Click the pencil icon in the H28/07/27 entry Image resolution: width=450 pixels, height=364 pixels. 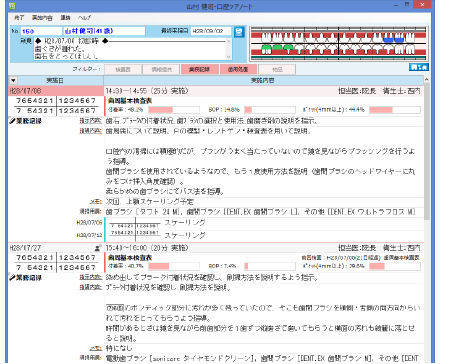tap(12, 277)
